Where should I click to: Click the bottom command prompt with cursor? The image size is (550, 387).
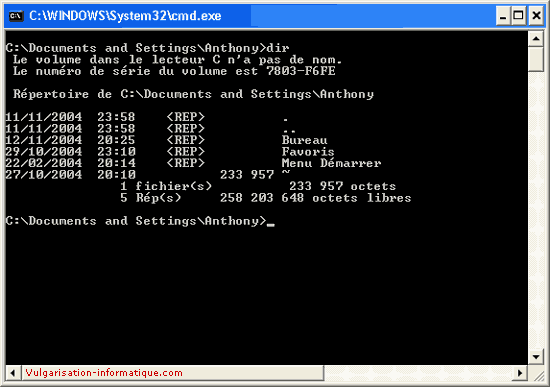tap(140, 221)
